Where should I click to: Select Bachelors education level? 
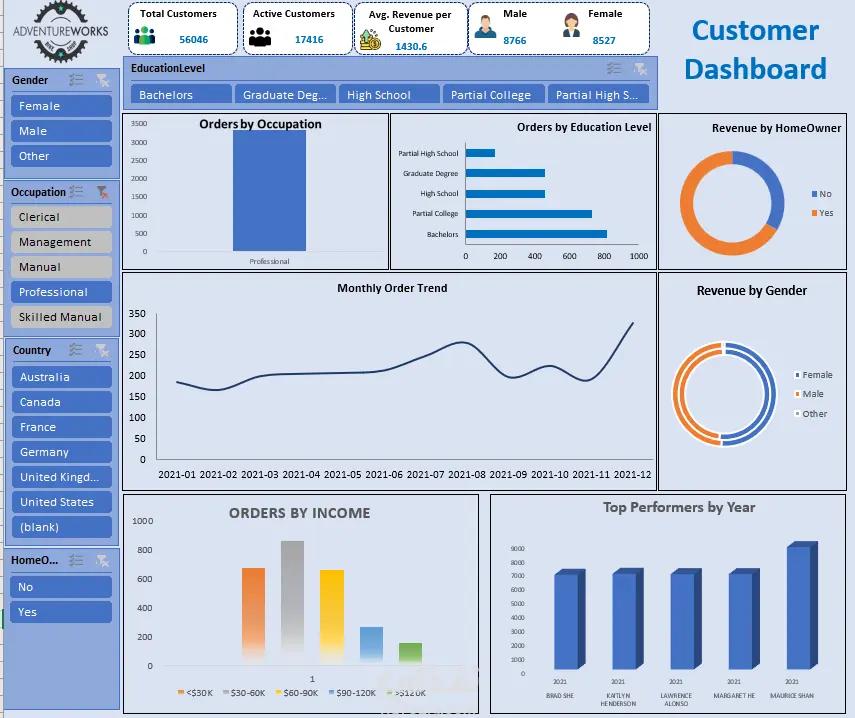click(x=181, y=94)
